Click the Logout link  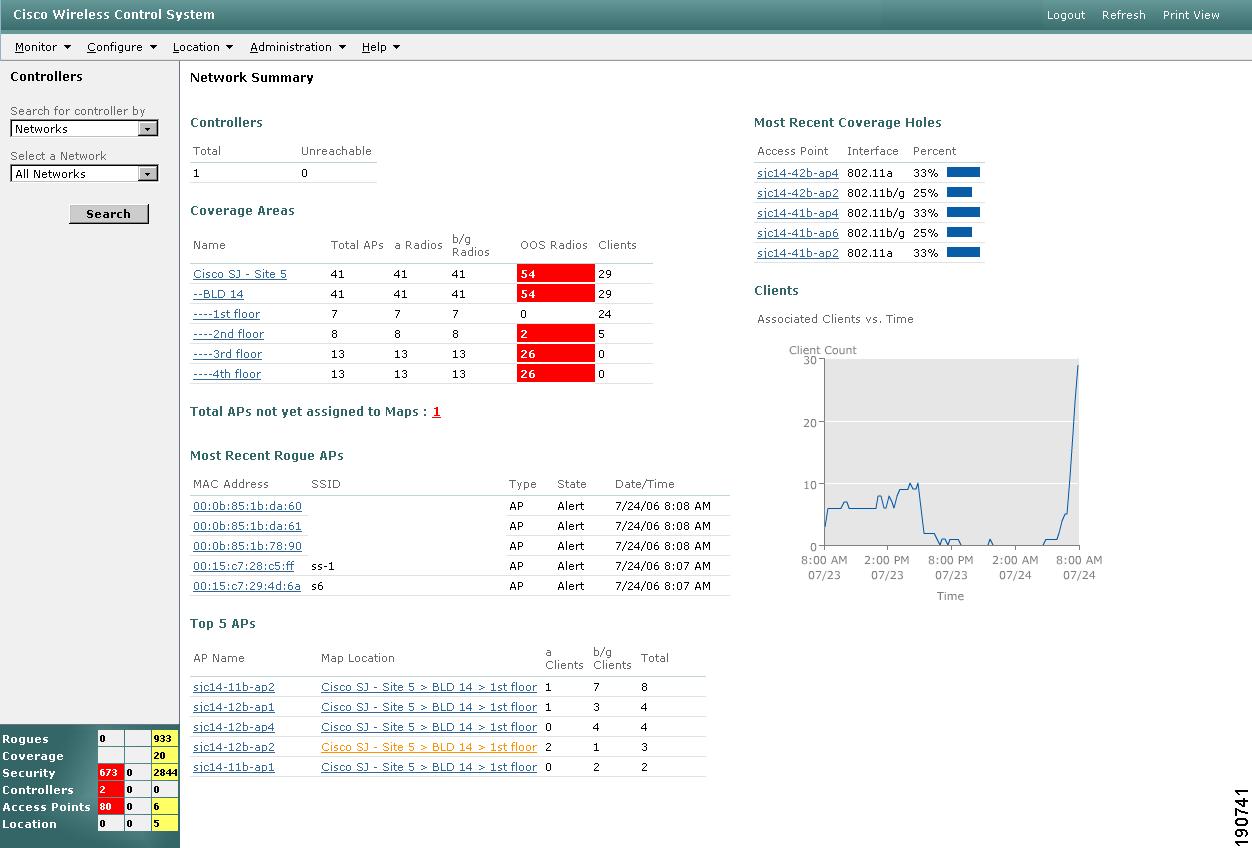click(x=1066, y=15)
